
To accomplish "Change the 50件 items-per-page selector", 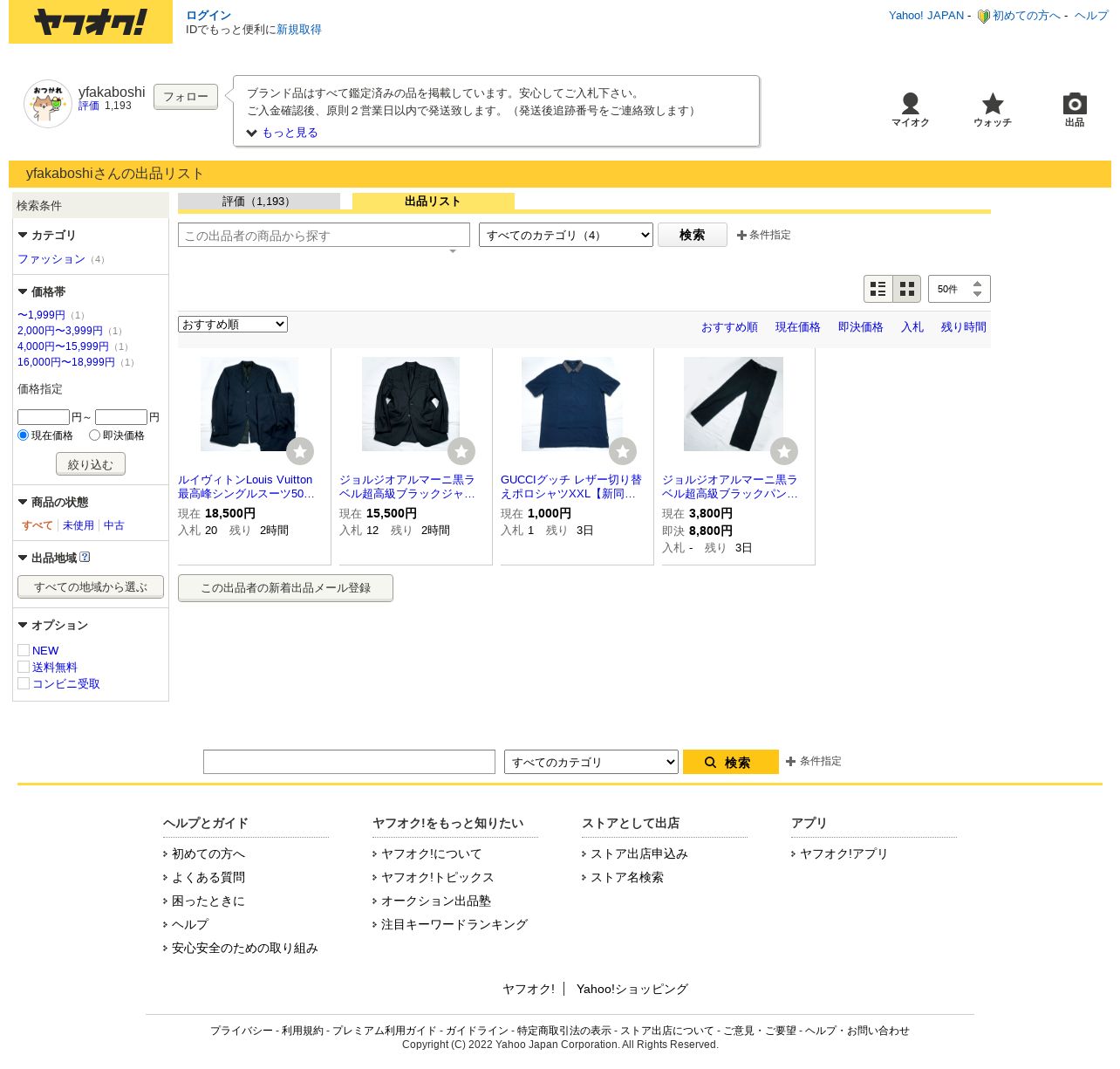I will [x=960, y=289].
